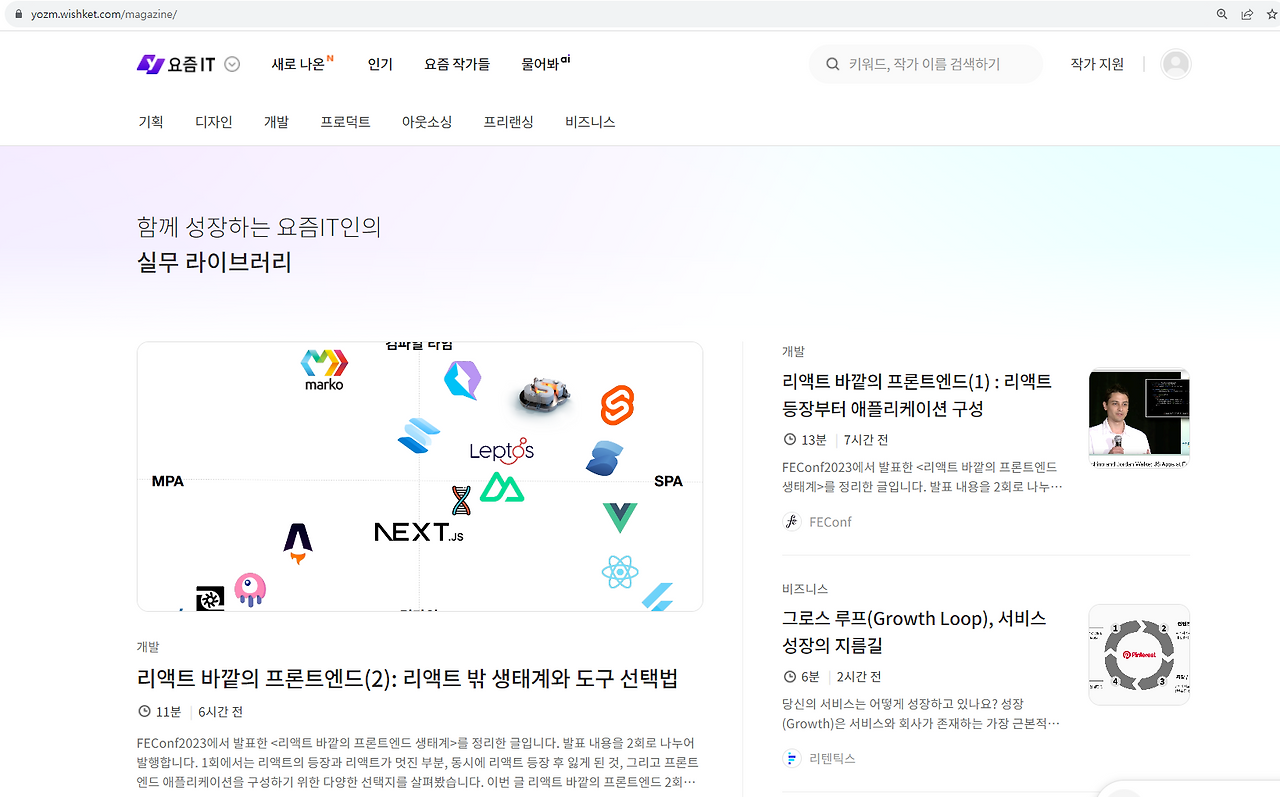
Task: Click the FEConf2023 summary text under 프론트엔드(1)
Action: pyautogui.click(x=922, y=476)
